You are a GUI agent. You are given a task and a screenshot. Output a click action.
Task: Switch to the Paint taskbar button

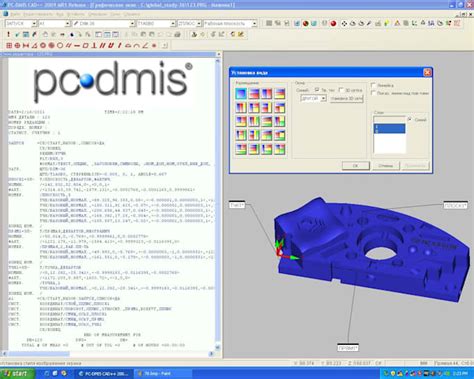click(163, 374)
